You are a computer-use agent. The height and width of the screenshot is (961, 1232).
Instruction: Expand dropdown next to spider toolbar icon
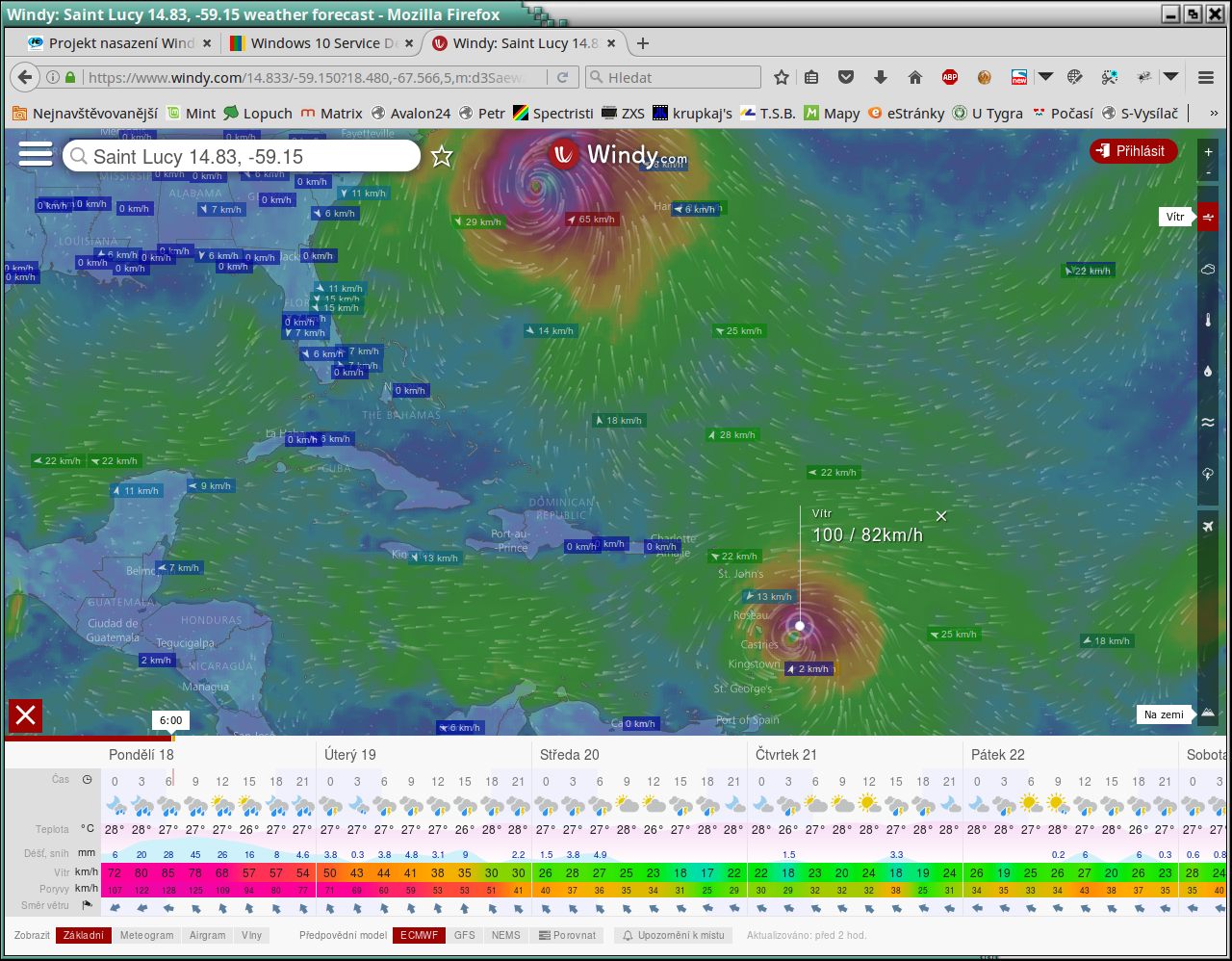click(x=1171, y=77)
